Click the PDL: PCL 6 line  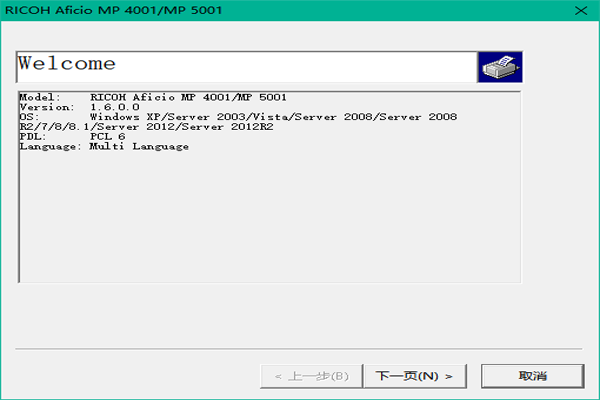click(x=72, y=137)
